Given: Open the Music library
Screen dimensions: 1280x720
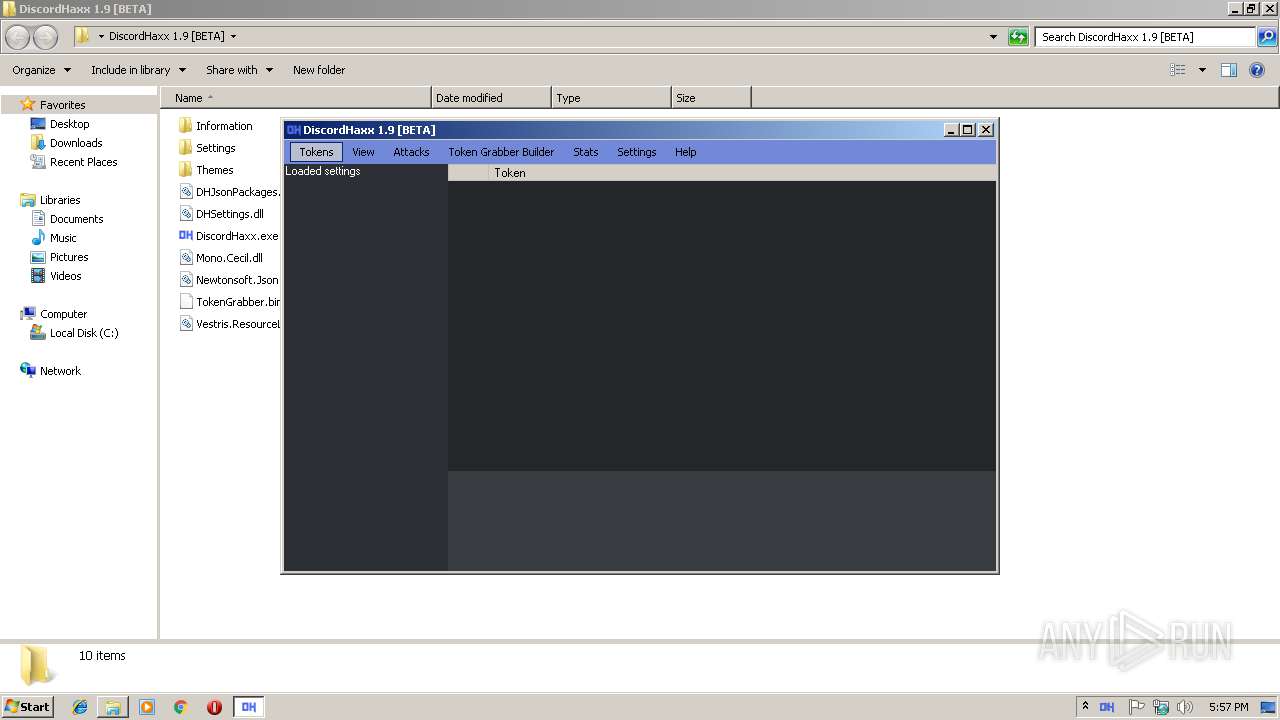Looking at the screenshot, I should pyautogui.click(x=63, y=238).
